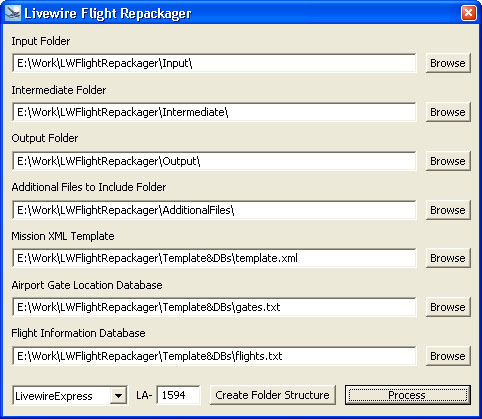The height and width of the screenshot is (419, 482).
Task: Start the Process button
Action: point(408,395)
